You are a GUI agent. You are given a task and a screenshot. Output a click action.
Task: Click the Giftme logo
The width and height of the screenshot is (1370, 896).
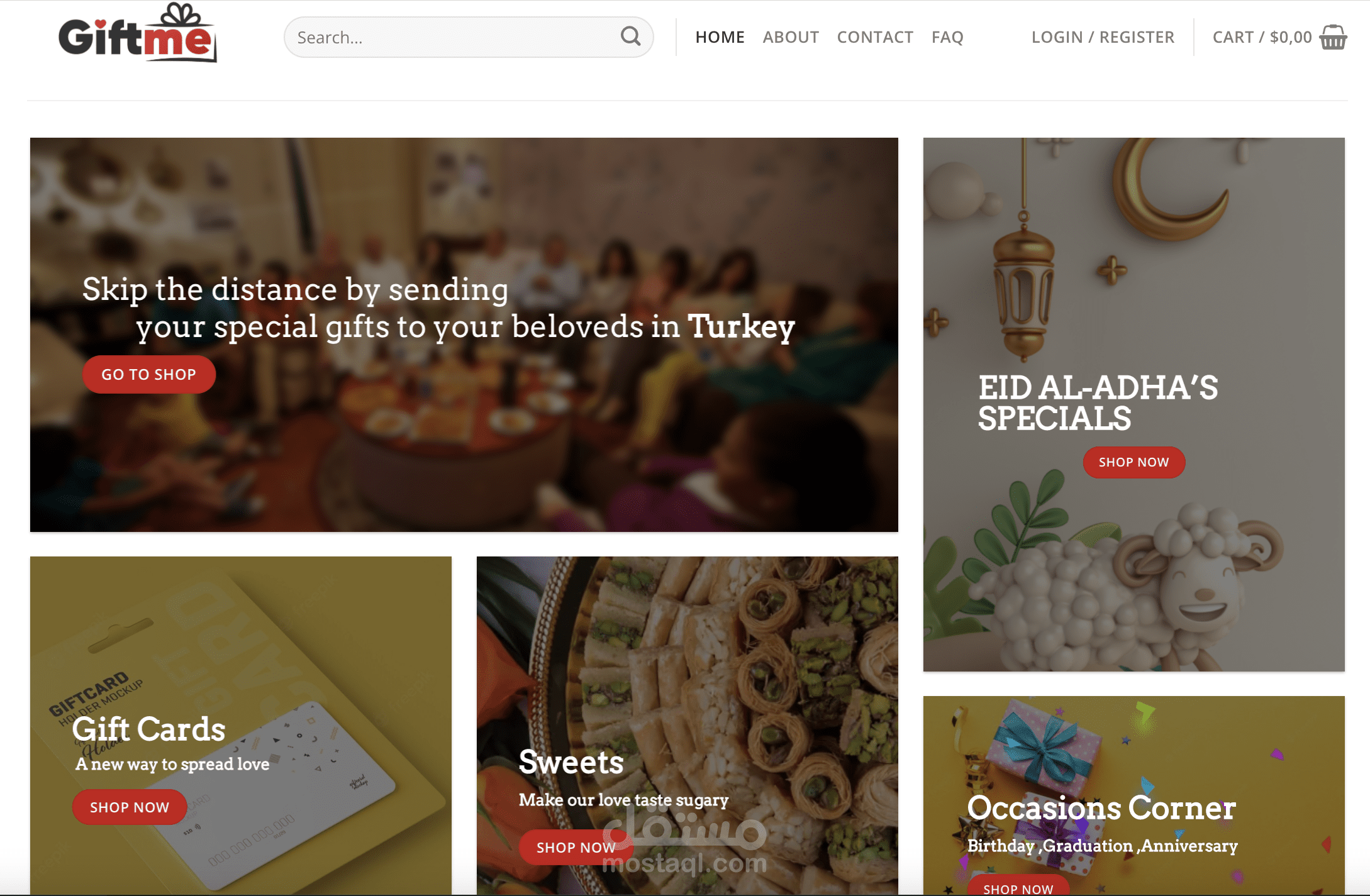click(x=138, y=33)
